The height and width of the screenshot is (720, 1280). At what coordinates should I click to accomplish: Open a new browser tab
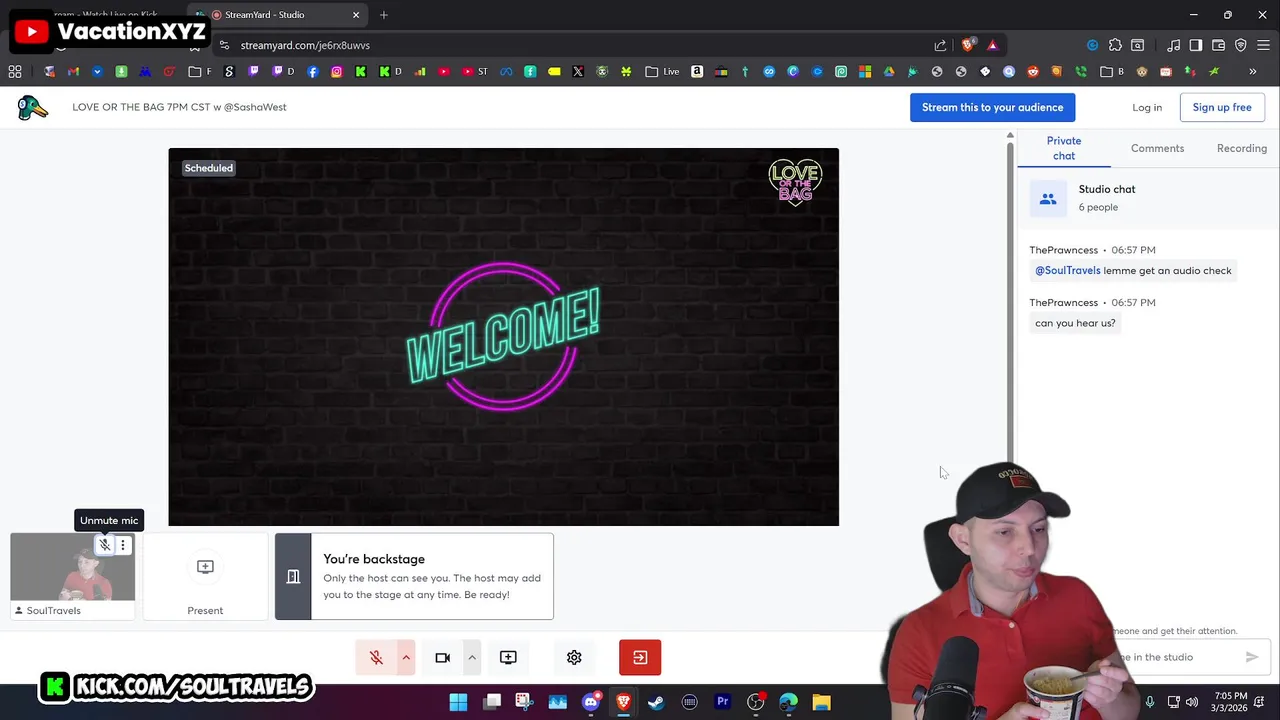tap(384, 15)
